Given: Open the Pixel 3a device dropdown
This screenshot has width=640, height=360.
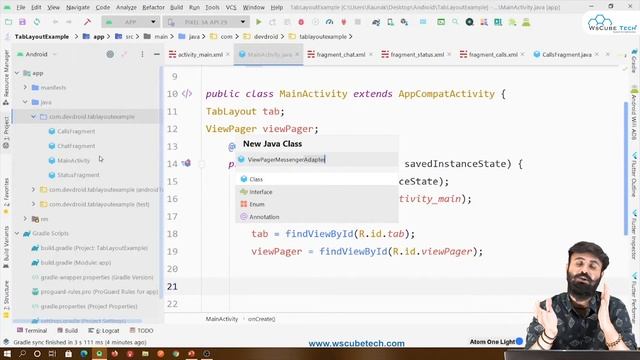Looking at the screenshot, I should coord(206,22).
